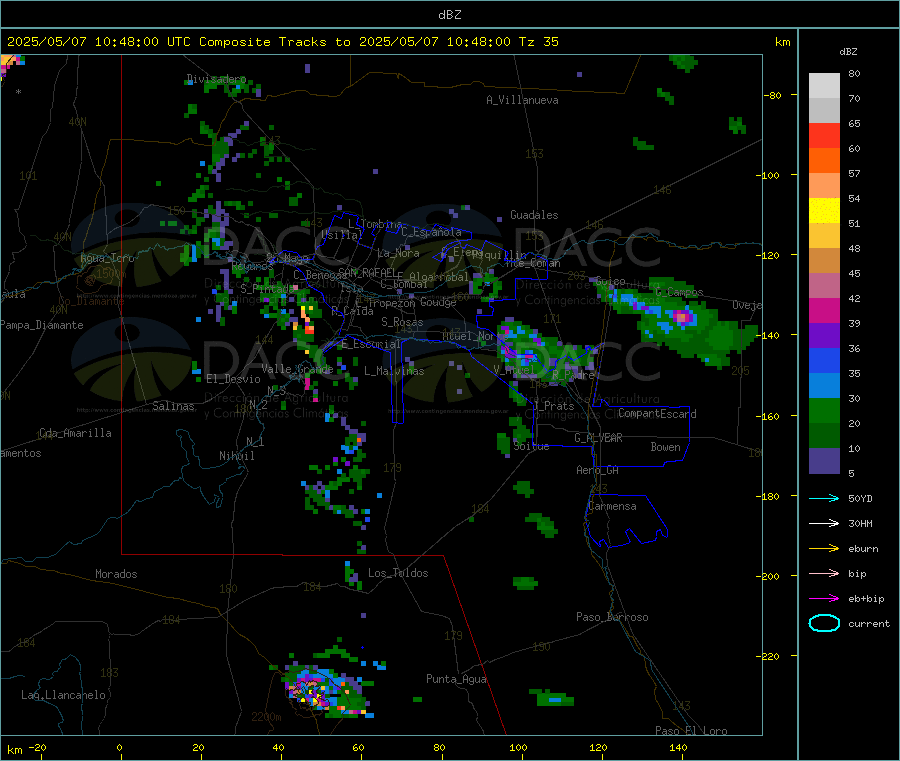900x761 pixels.
Task: Click the 'Punta_Agua' map label
Action: coord(456,679)
